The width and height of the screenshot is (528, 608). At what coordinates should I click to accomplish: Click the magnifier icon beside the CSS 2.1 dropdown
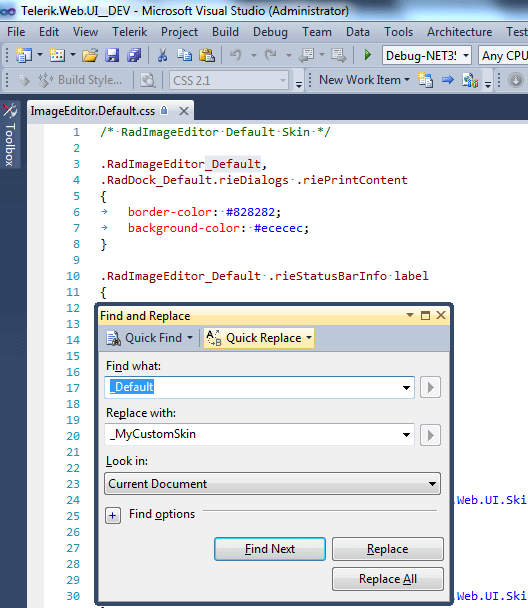147,80
